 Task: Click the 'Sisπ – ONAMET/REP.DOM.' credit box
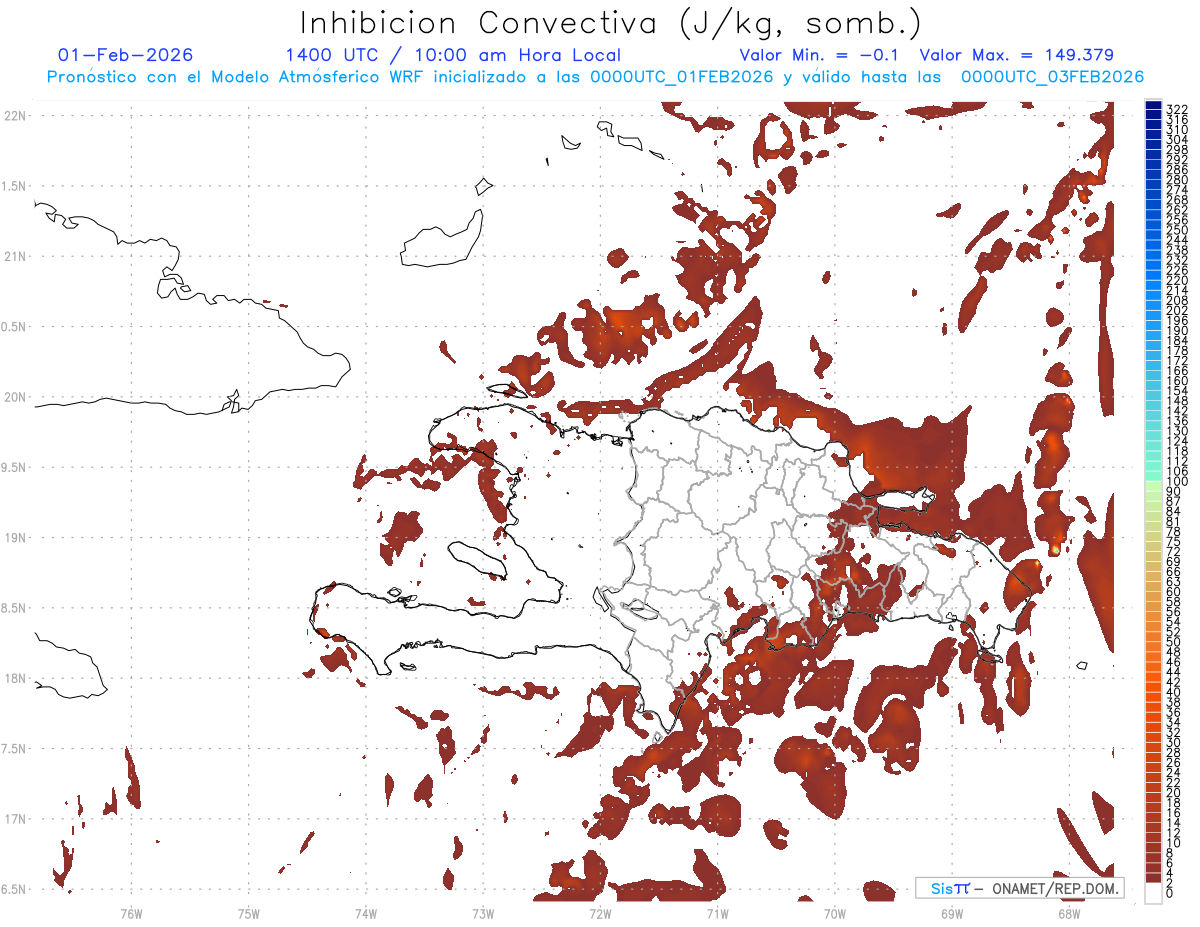[x=1020, y=888]
